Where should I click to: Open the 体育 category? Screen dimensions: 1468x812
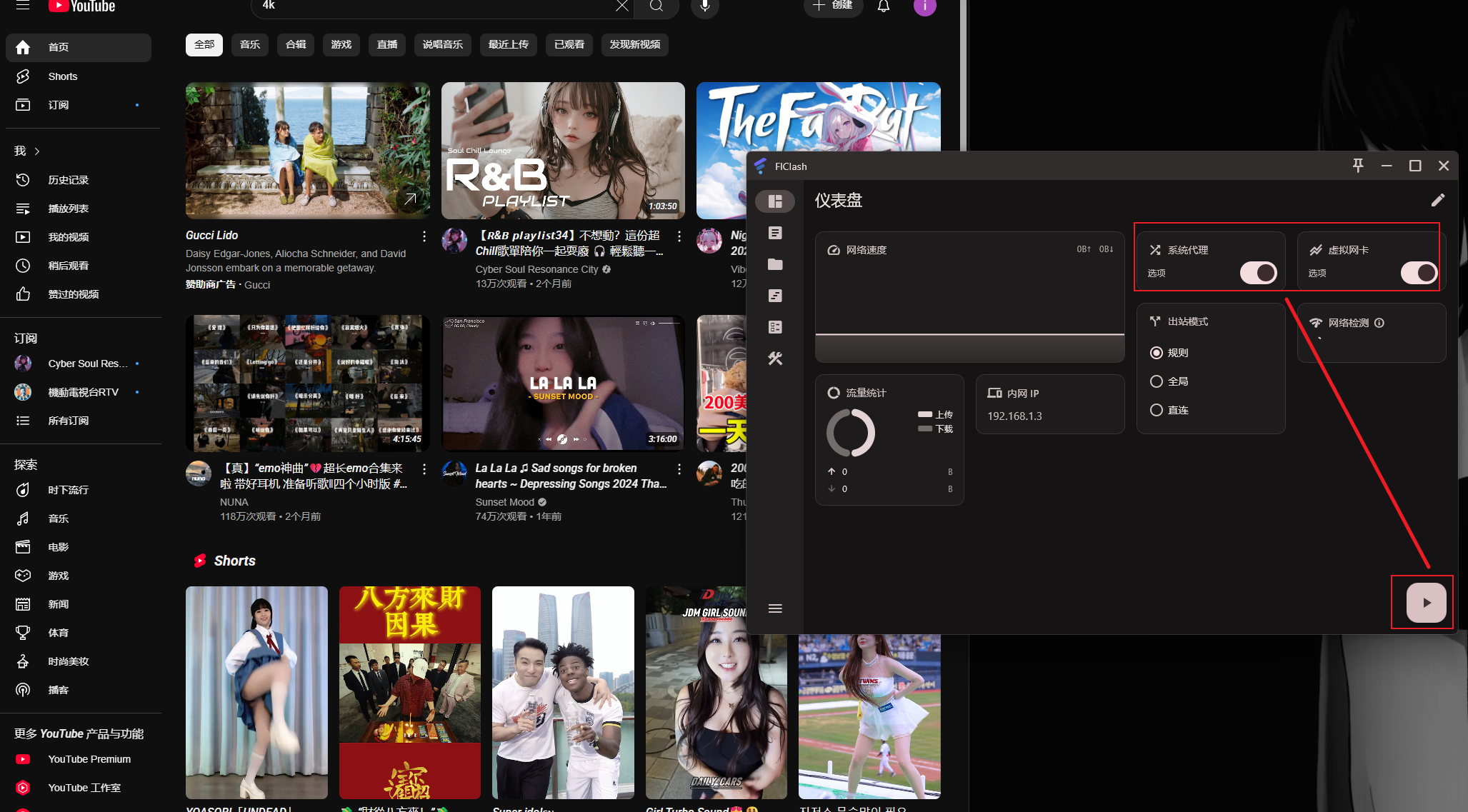coord(79,633)
